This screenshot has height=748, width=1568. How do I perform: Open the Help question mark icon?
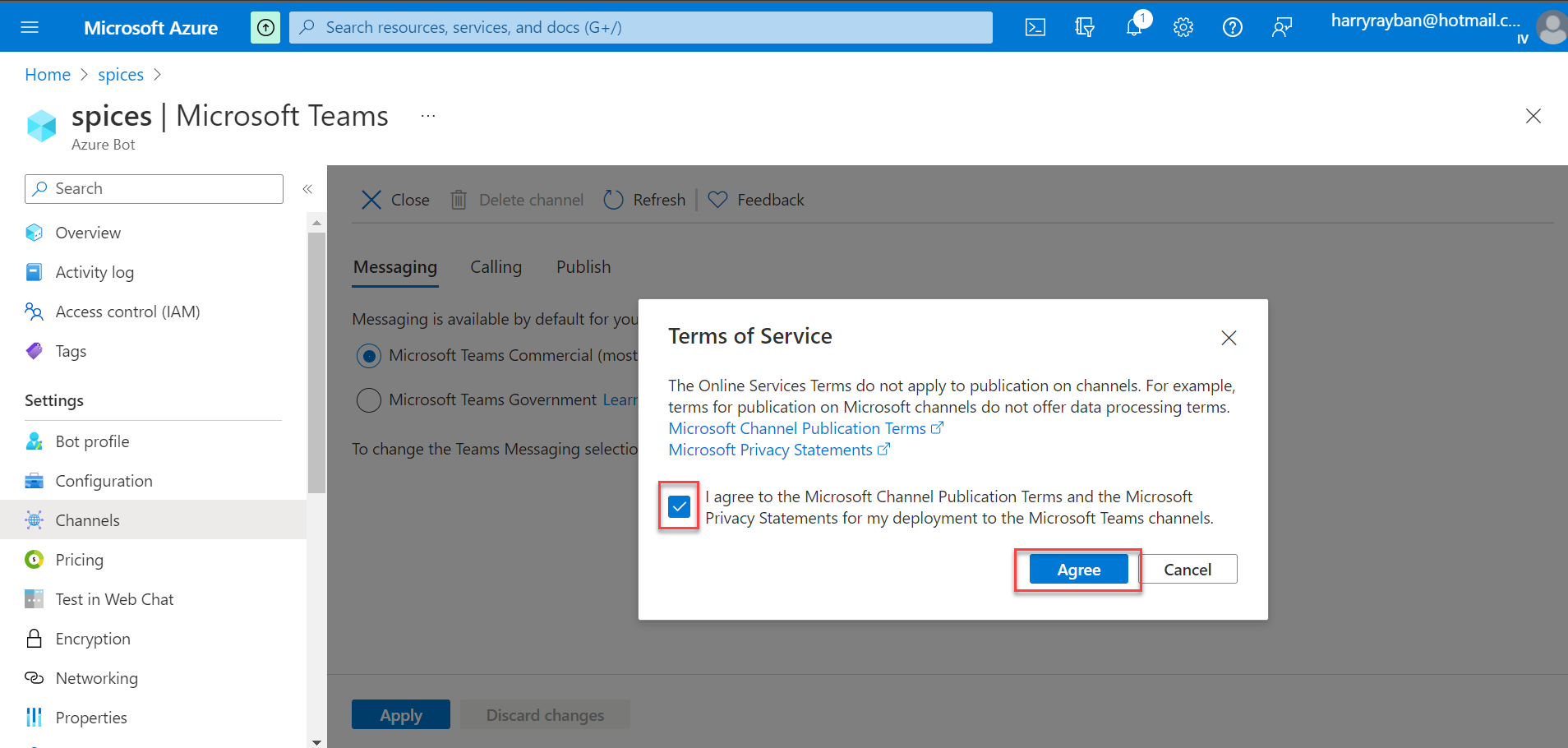tap(1233, 27)
